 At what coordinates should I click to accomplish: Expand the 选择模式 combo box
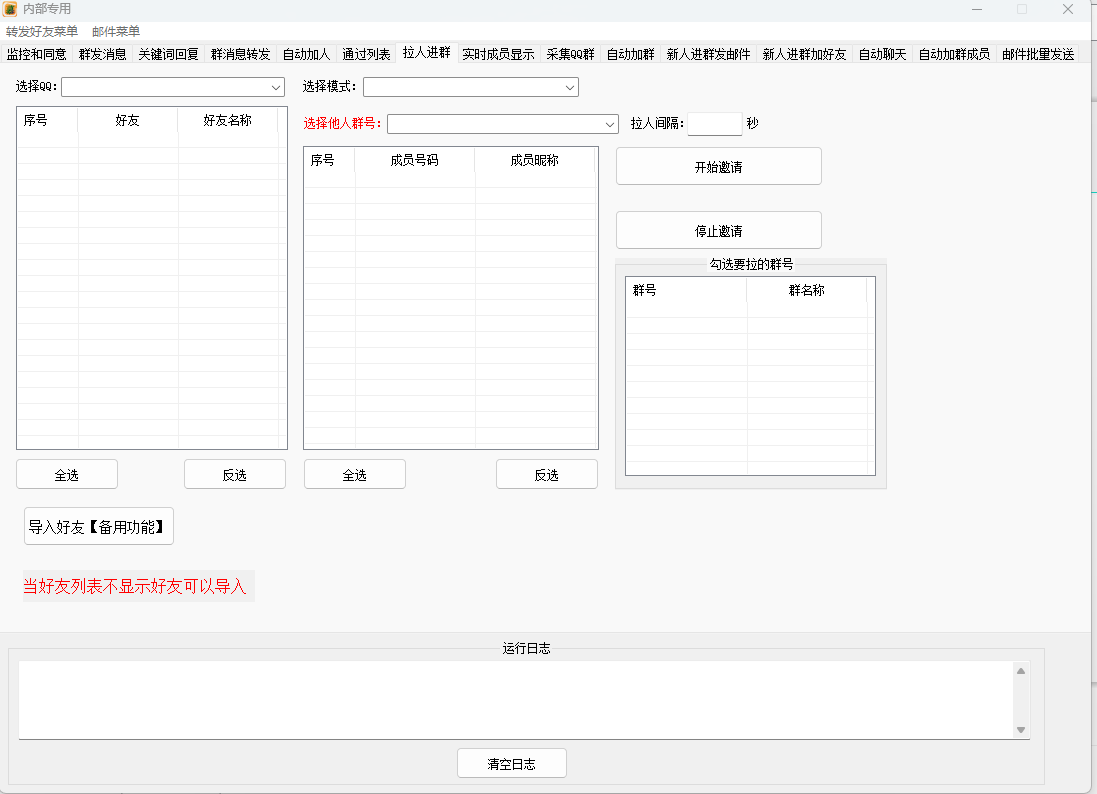pyautogui.click(x=470, y=88)
